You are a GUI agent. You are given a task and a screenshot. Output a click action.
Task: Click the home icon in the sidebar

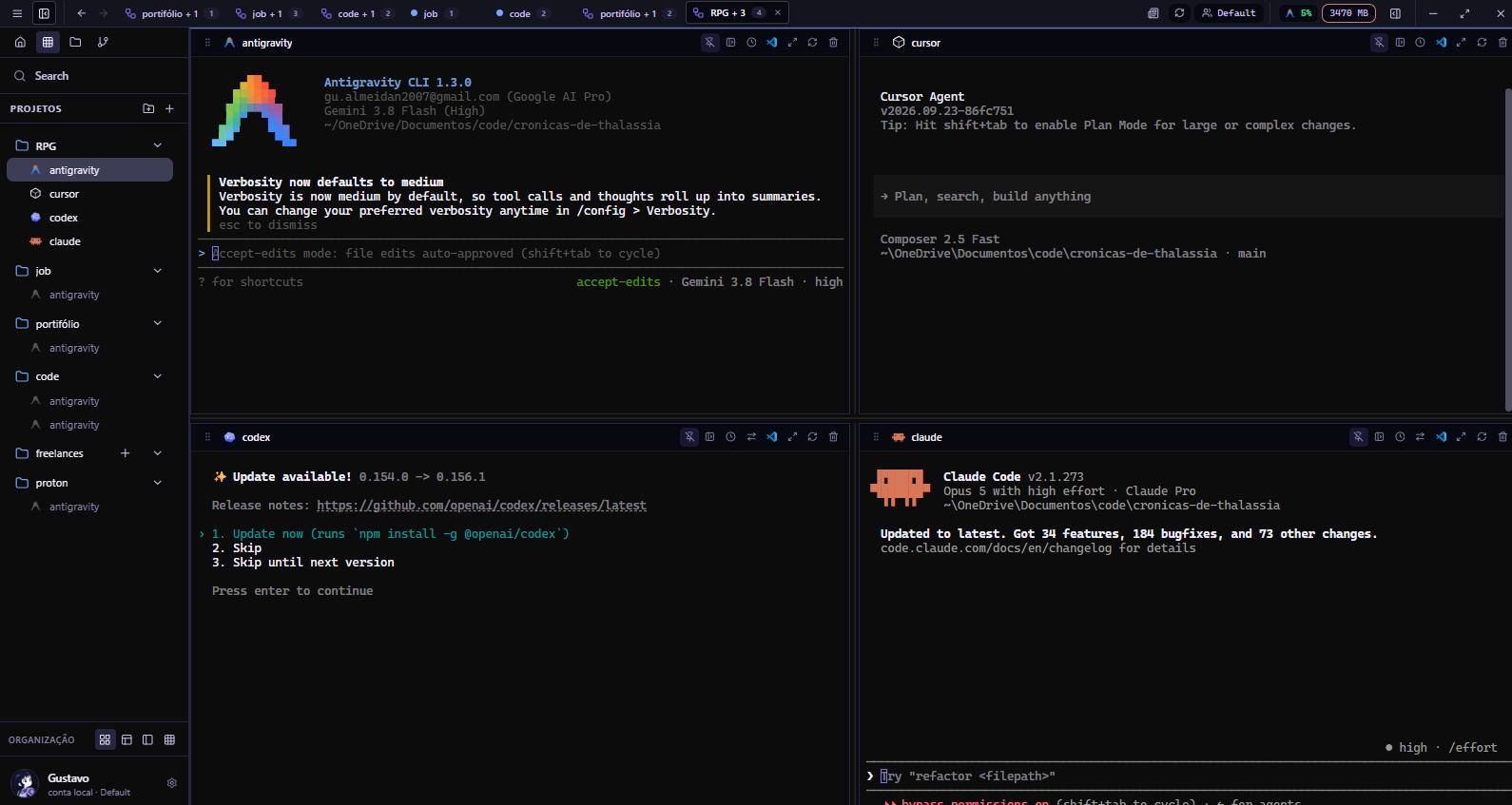pyautogui.click(x=20, y=42)
